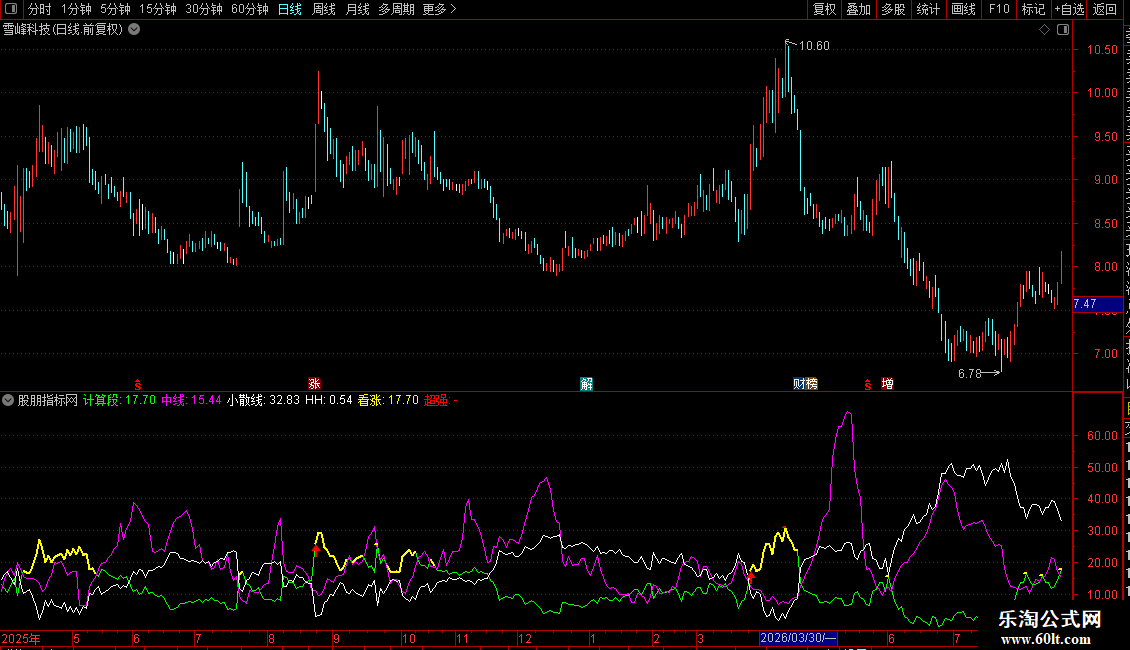The height and width of the screenshot is (650, 1130).
Task: Open the dropdown next to 雪峰科技 title
Action: (134, 30)
